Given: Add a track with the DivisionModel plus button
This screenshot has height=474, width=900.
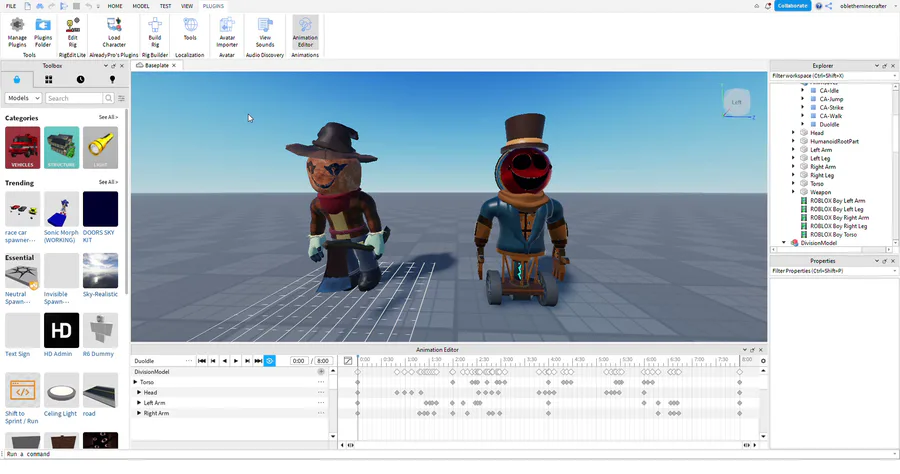Looking at the screenshot, I should (321, 372).
